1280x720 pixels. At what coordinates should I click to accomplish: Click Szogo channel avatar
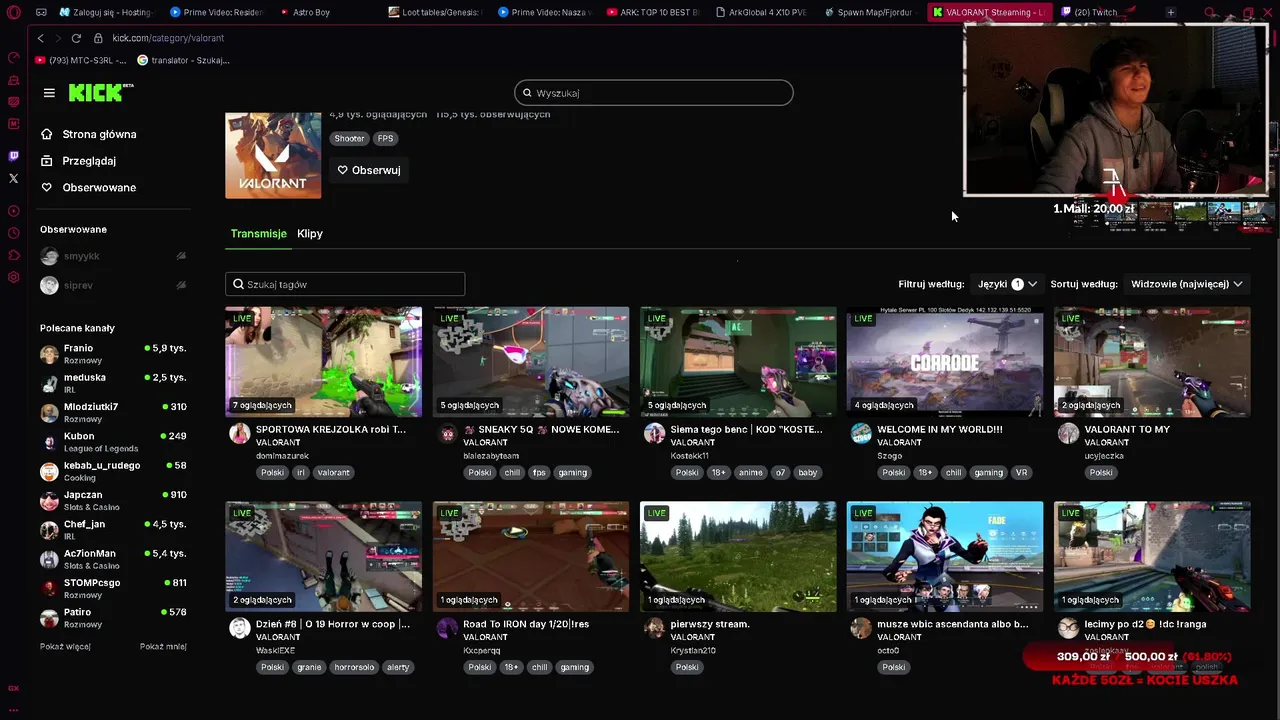point(861,433)
